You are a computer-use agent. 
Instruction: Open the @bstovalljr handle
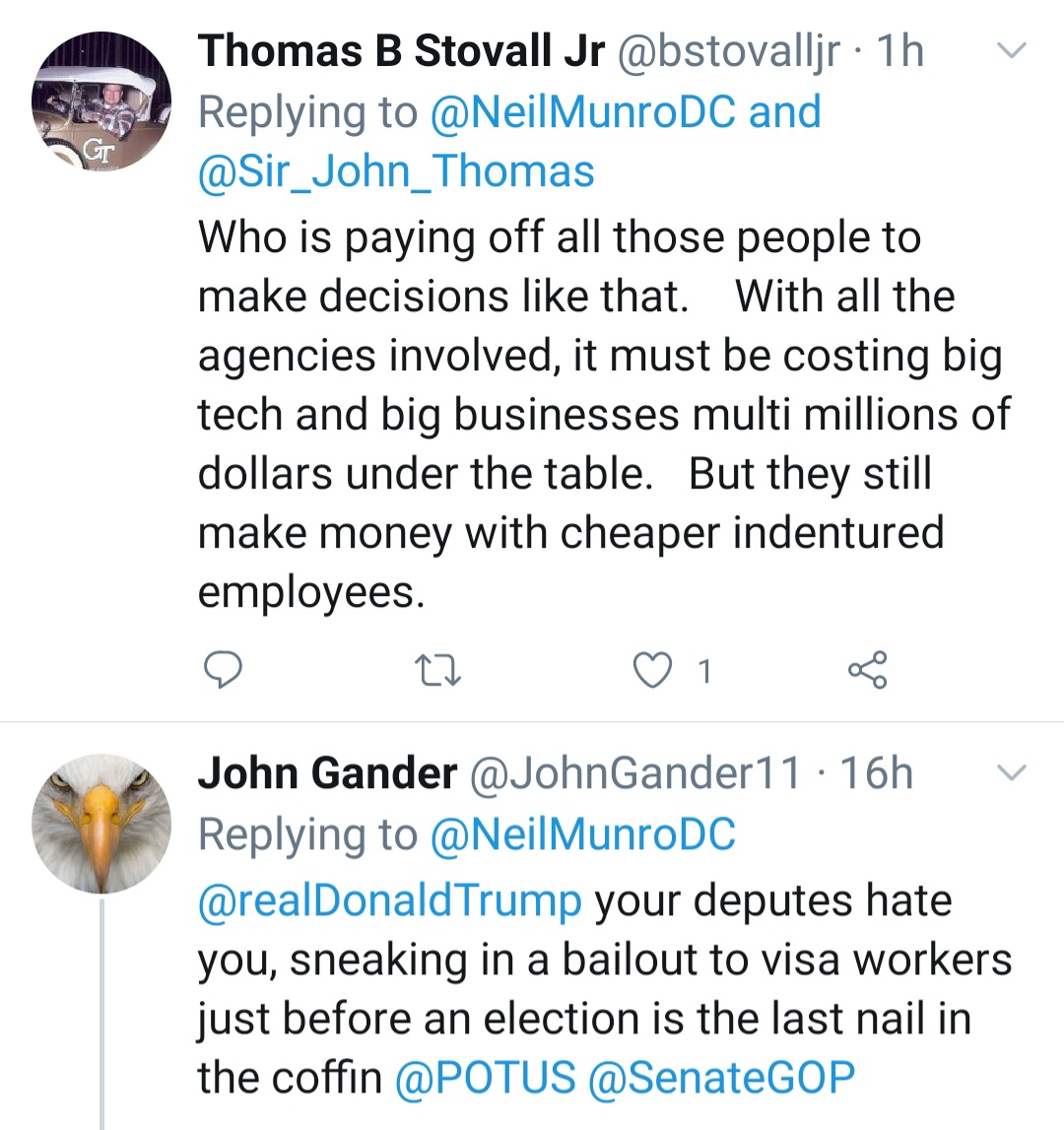(x=728, y=51)
